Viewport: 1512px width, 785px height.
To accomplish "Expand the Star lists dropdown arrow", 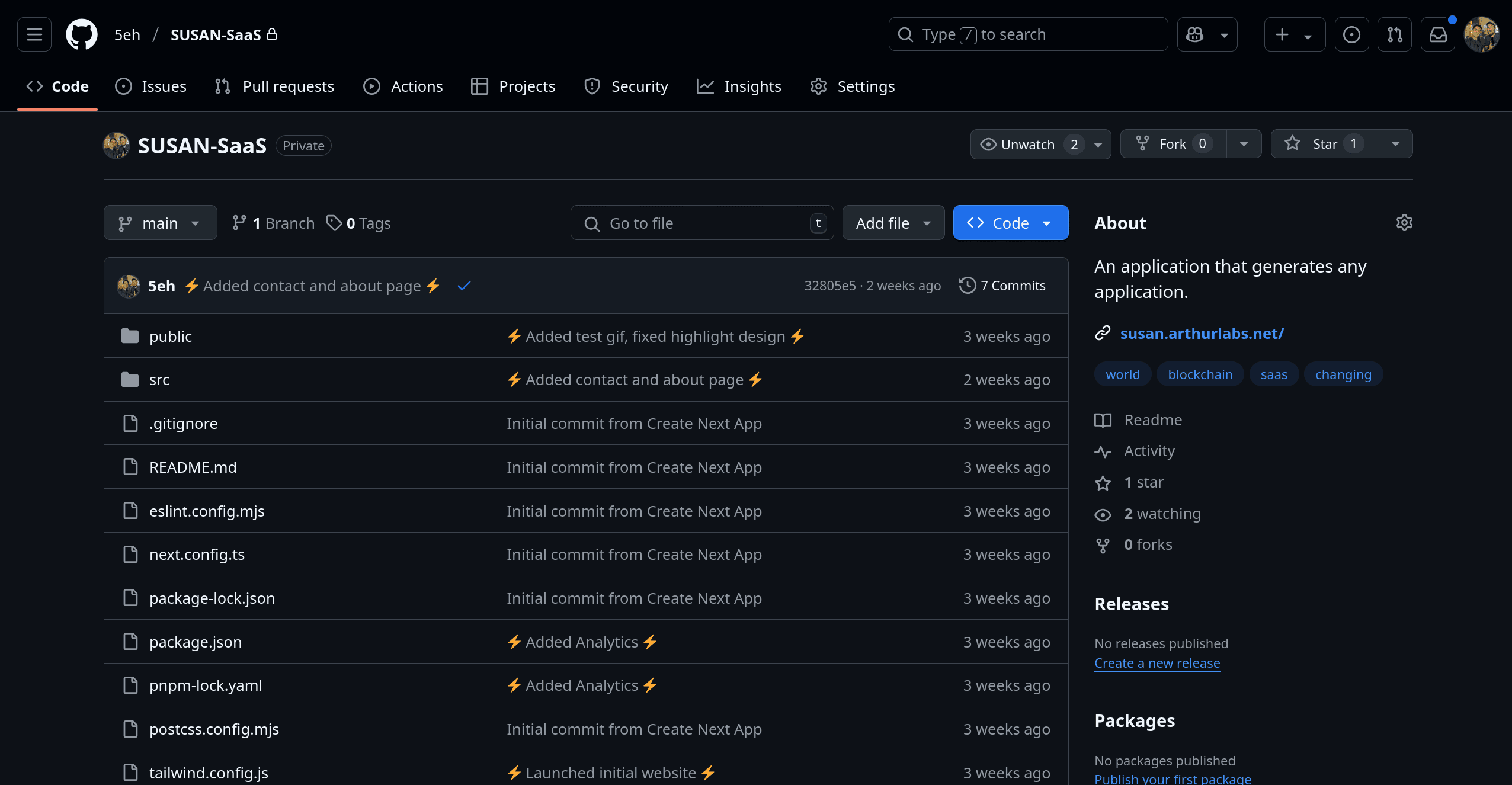I will (1395, 144).
